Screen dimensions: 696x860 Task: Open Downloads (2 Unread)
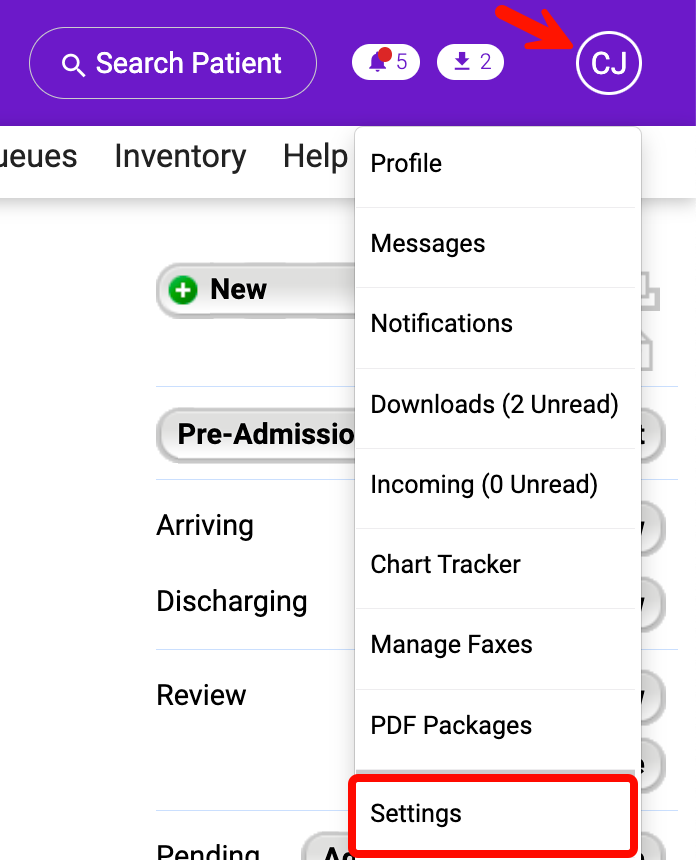pos(494,405)
